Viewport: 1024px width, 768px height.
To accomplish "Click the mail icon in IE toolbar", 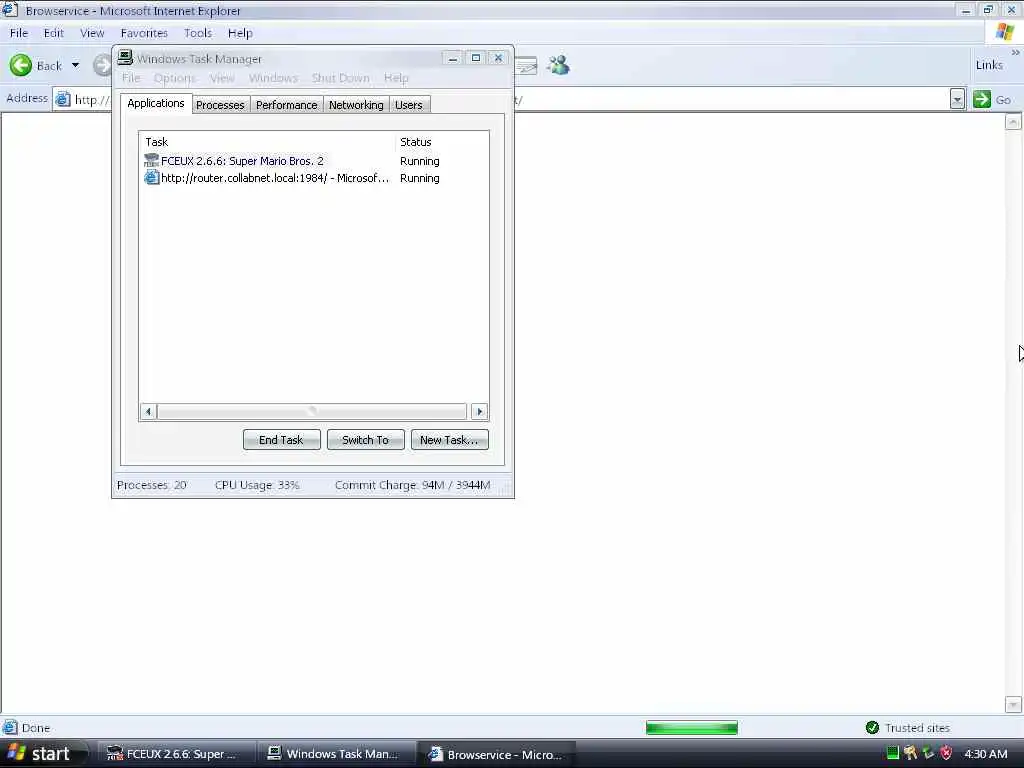I will coord(526,65).
